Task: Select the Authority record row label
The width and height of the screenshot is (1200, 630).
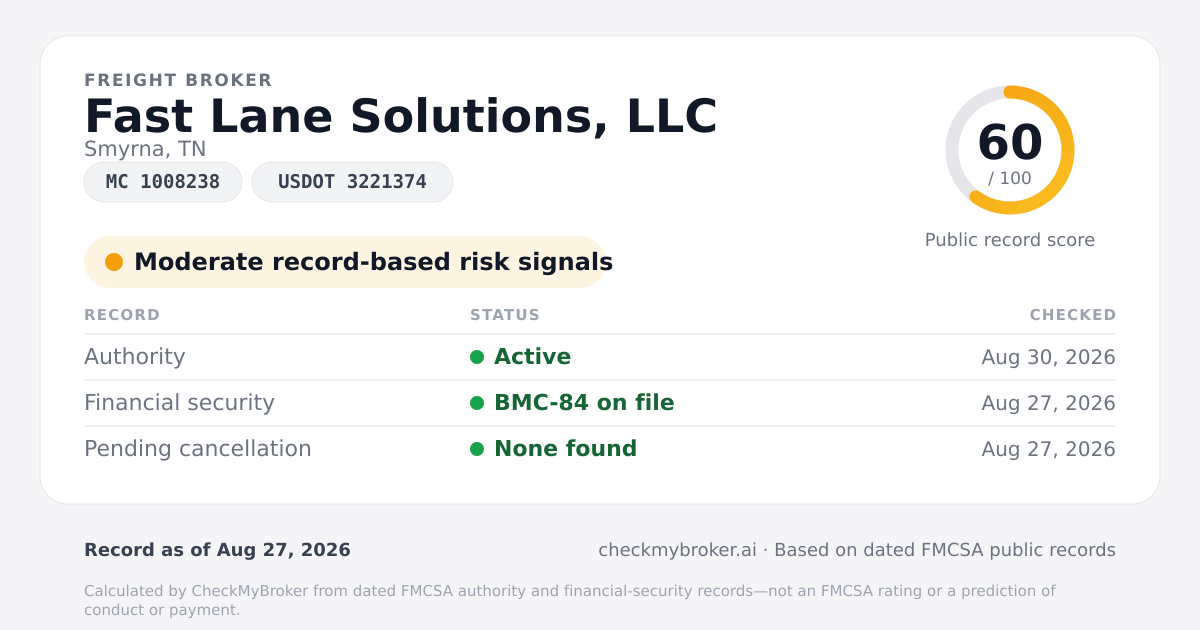Action: click(x=135, y=357)
